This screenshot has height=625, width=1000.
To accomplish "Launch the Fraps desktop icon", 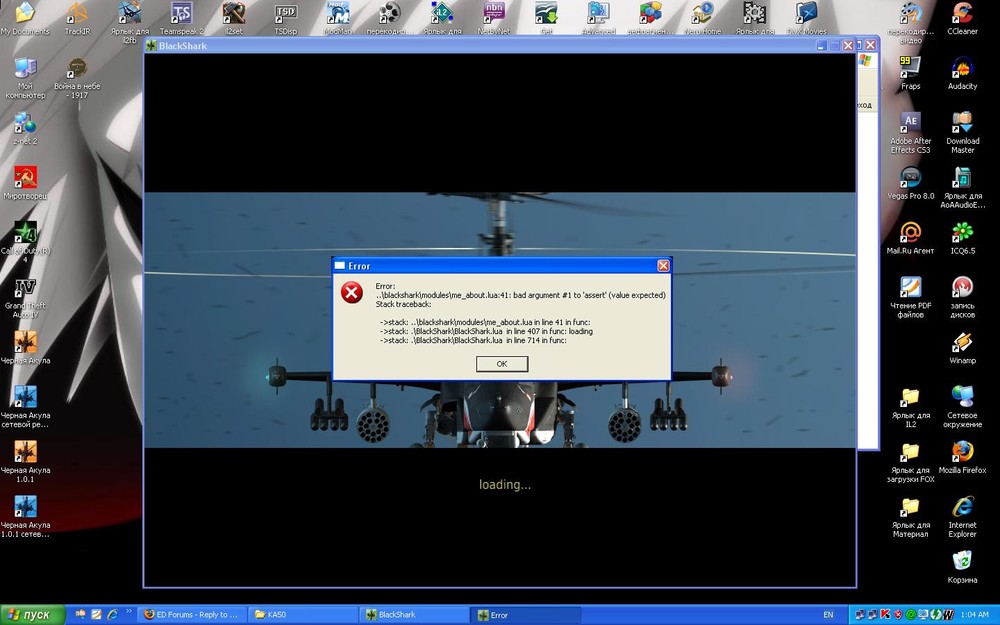I will 911,73.
